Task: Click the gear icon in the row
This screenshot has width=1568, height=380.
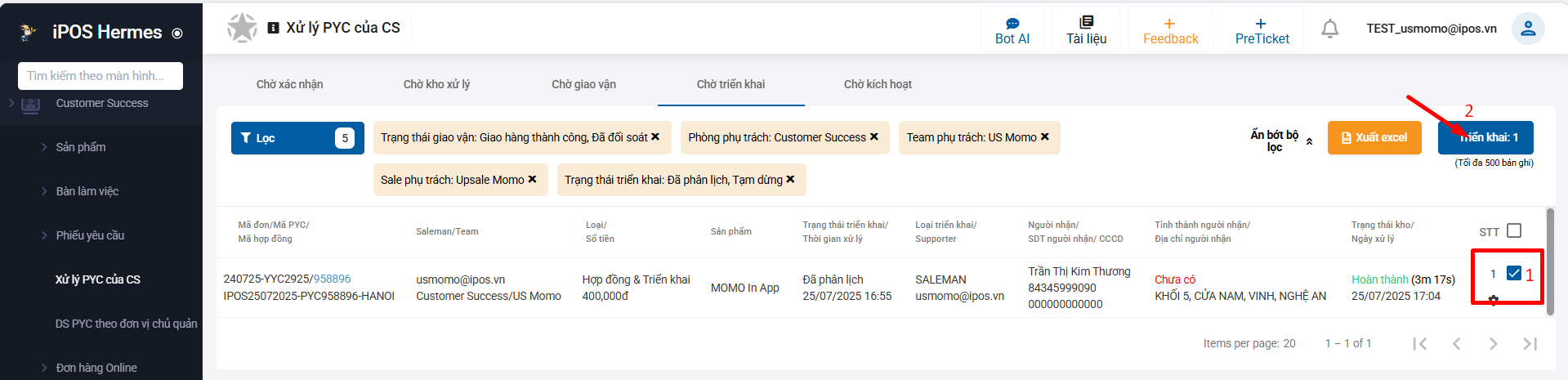Action: point(1494,300)
